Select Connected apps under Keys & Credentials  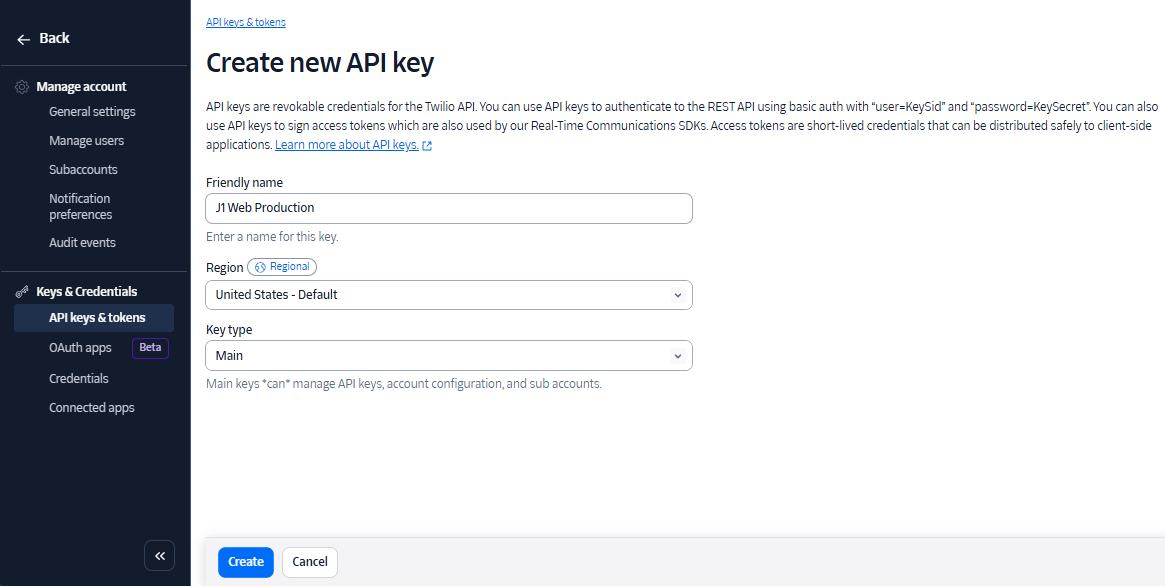click(91, 407)
